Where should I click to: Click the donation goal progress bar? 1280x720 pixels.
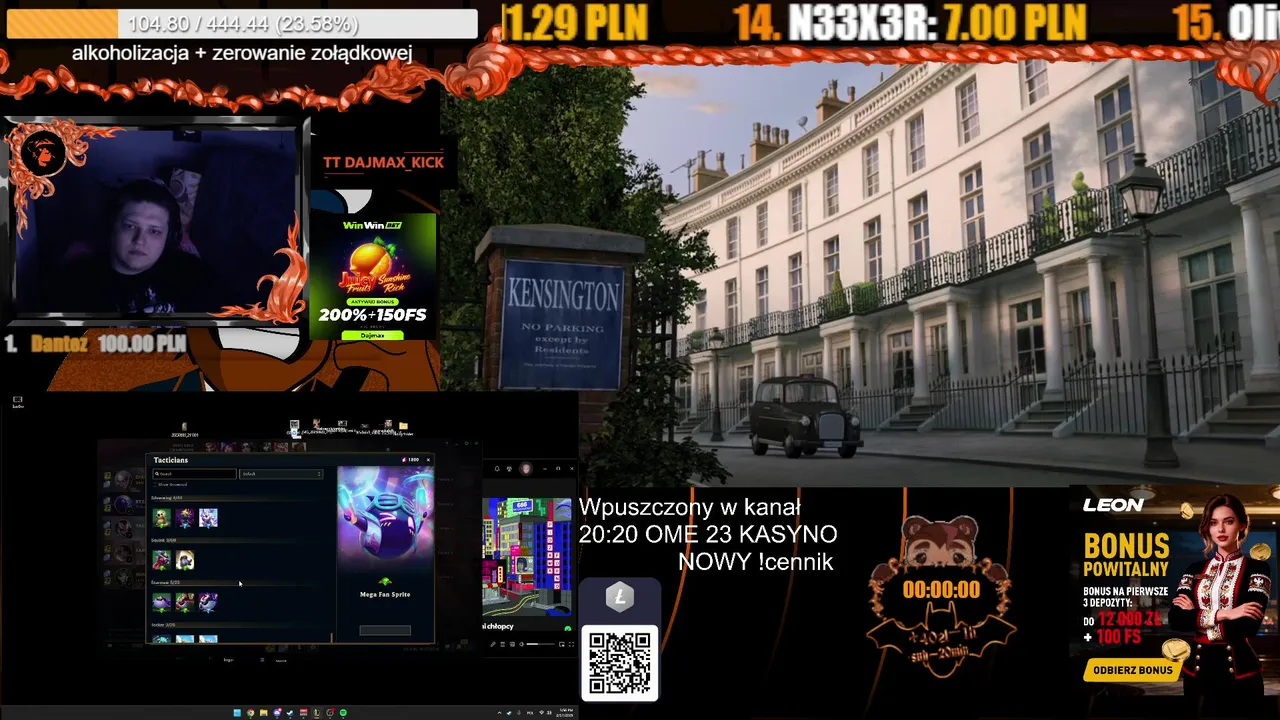(241, 23)
